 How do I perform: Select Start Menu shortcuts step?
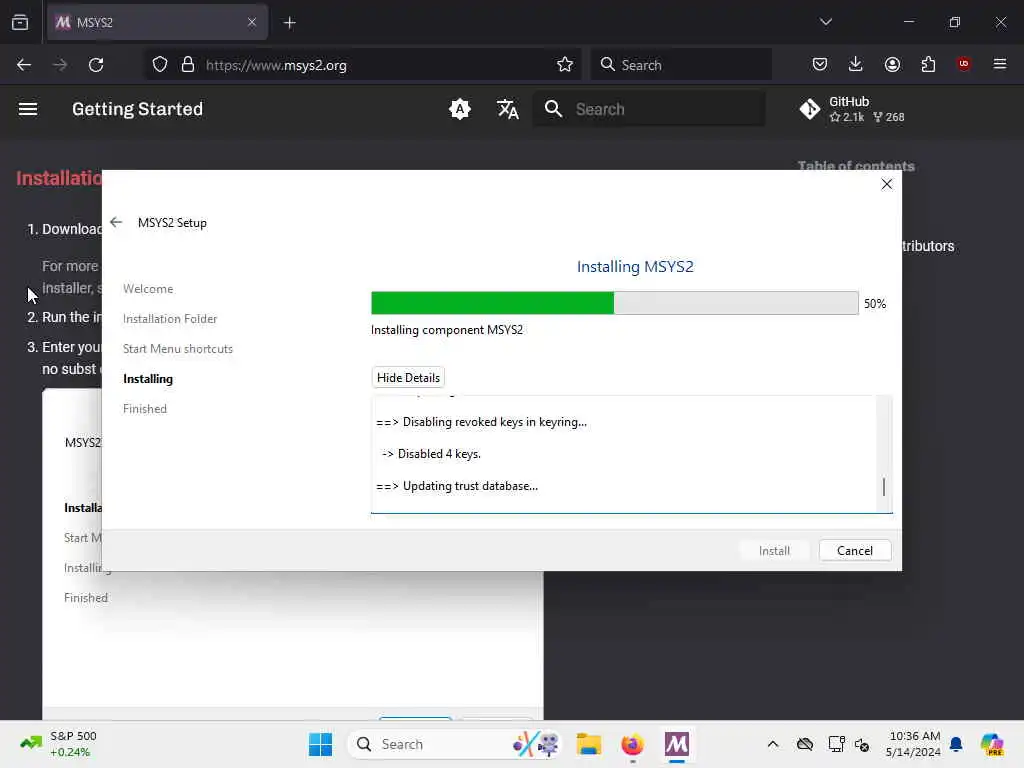[x=178, y=349]
